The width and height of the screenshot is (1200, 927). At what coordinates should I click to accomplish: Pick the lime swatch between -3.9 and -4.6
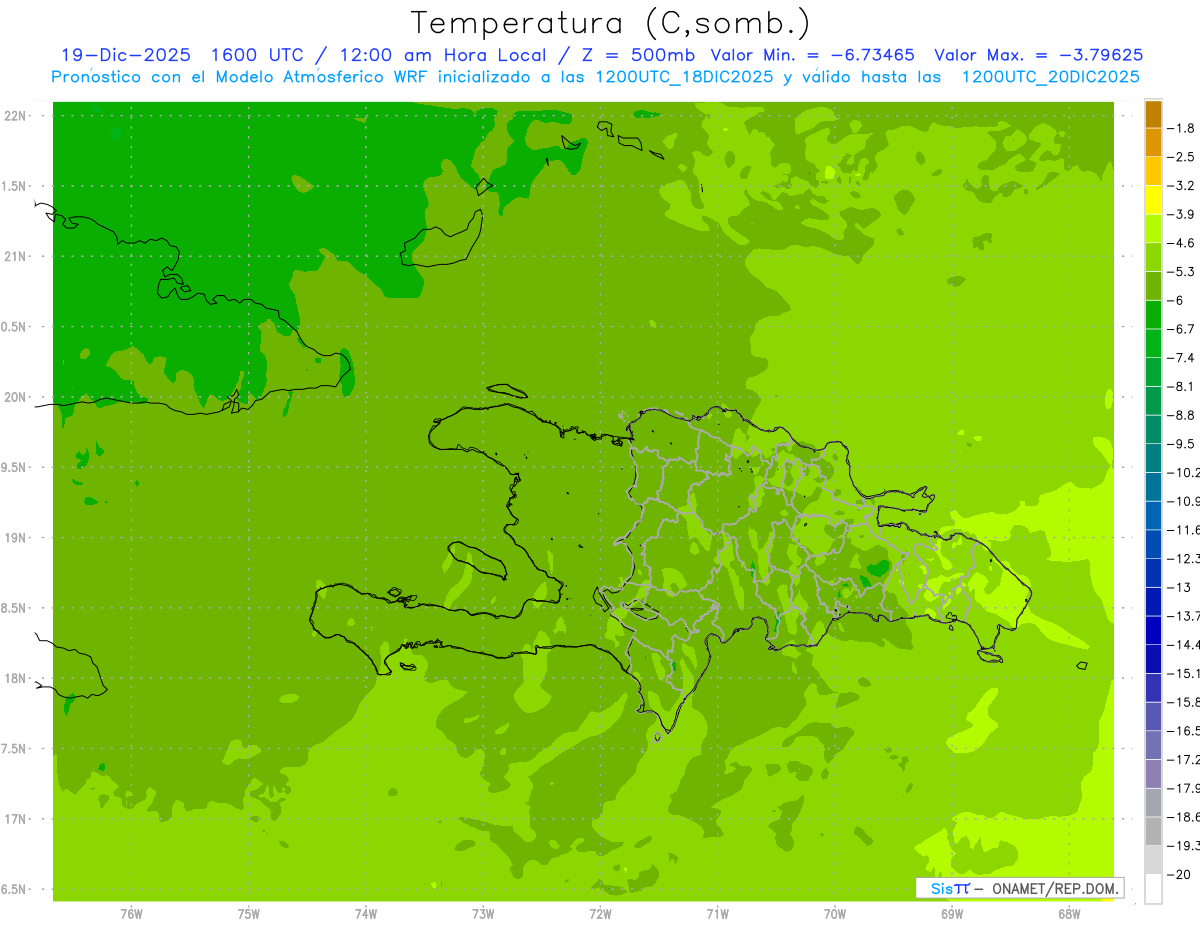[x=1153, y=229]
